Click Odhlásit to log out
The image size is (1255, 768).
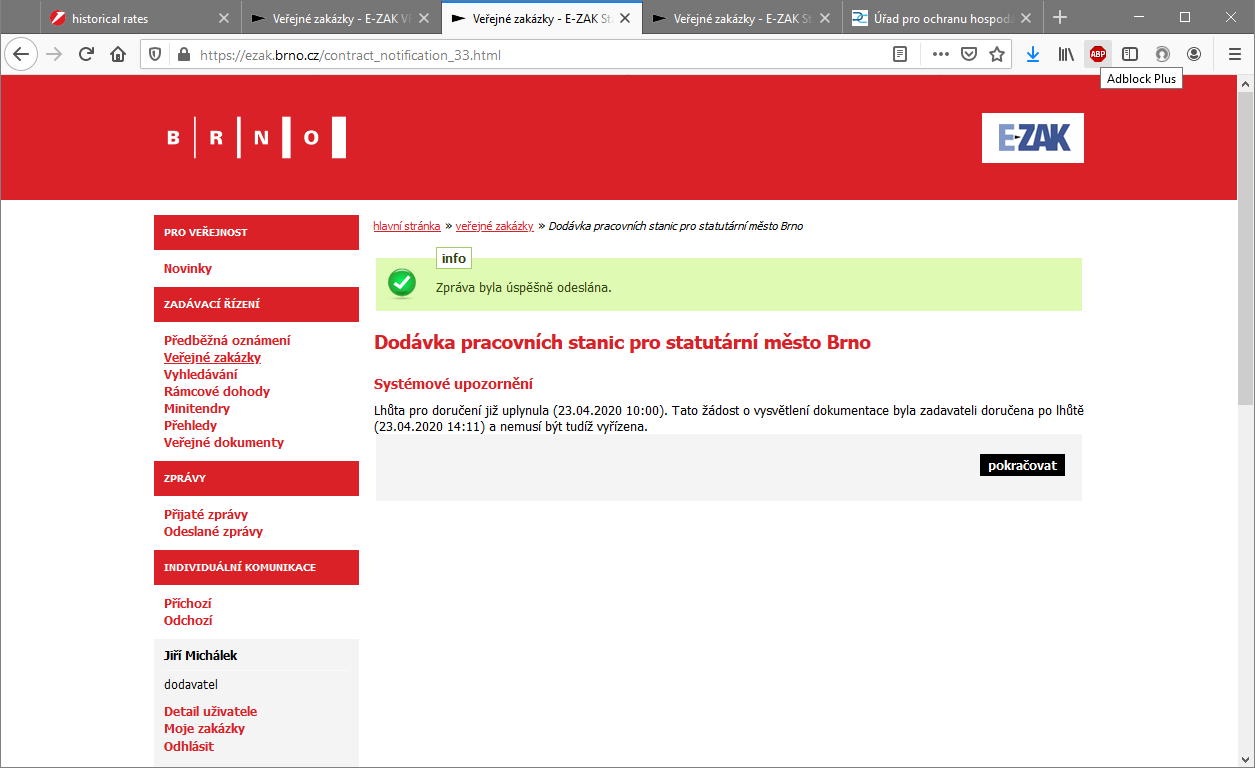189,746
